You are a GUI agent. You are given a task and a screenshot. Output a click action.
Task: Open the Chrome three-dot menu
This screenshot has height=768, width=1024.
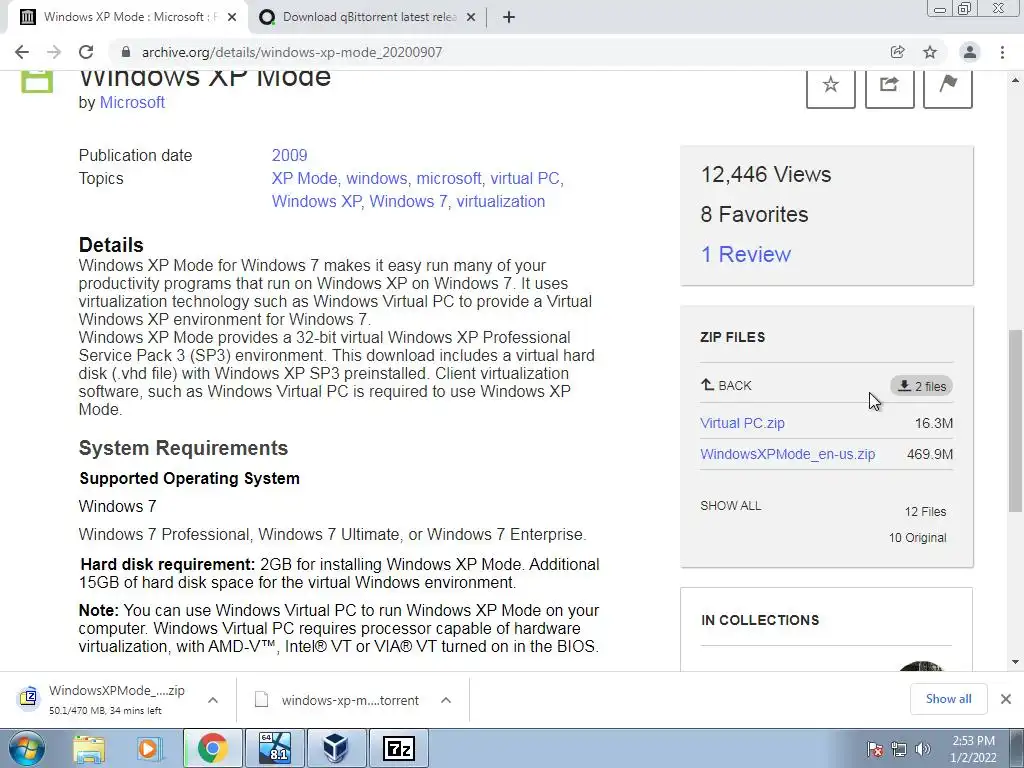[1002, 52]
